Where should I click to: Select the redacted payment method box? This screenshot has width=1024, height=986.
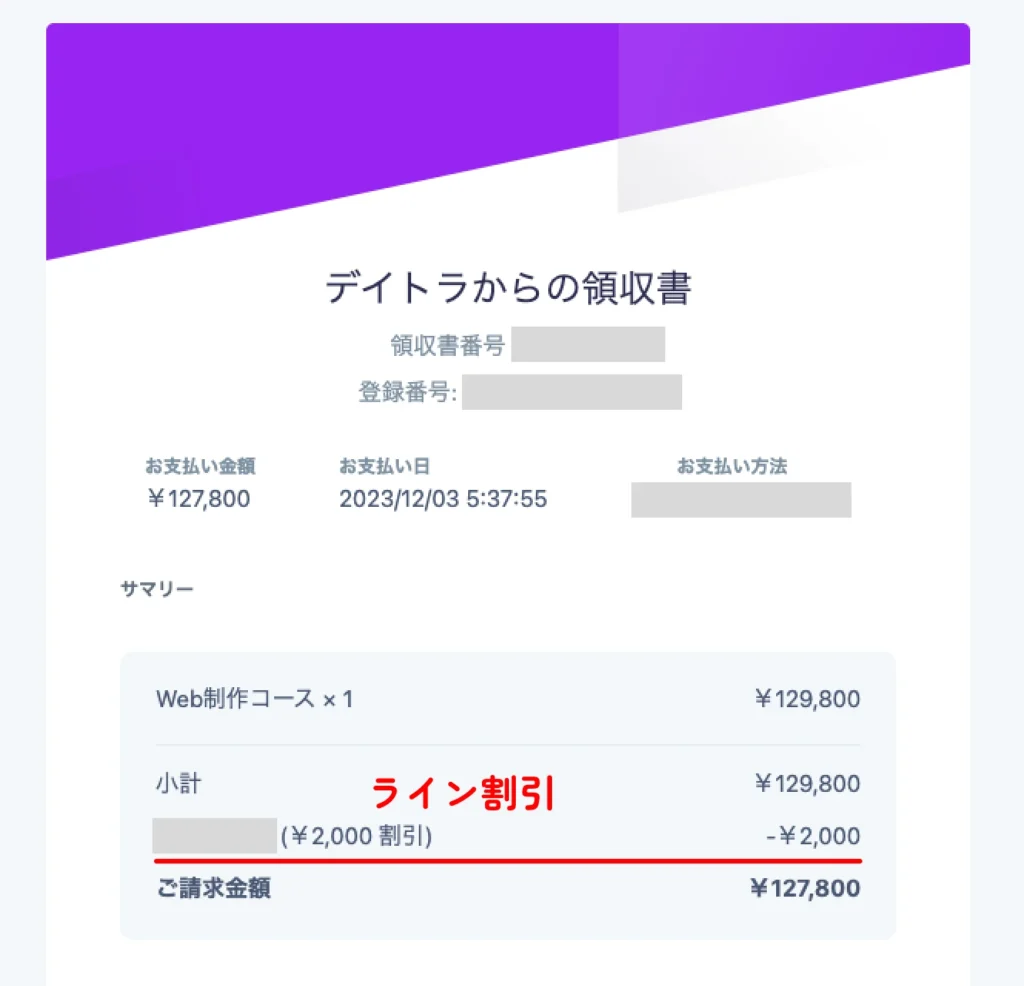coord(741,500)
